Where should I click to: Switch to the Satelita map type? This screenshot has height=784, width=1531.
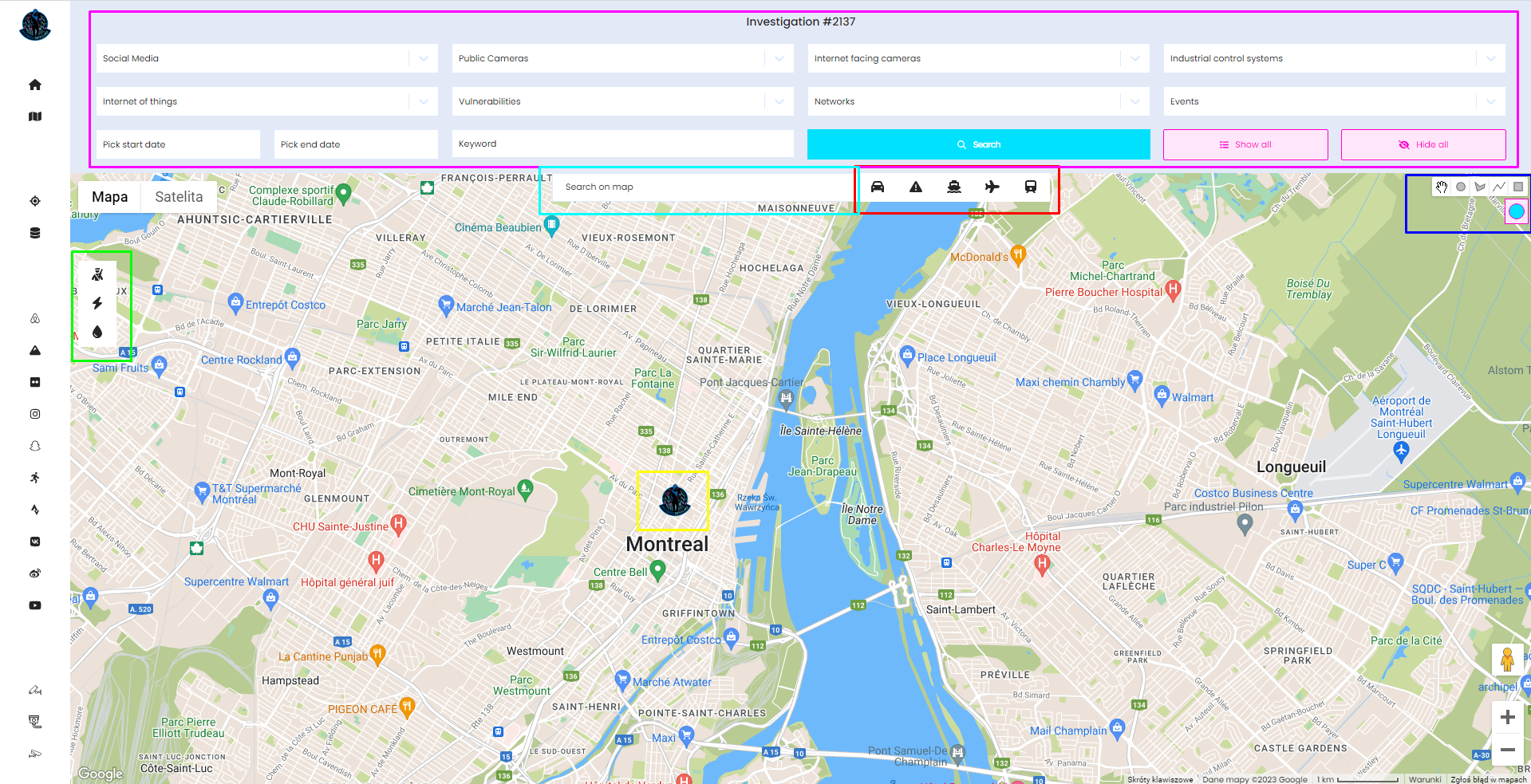179,197
